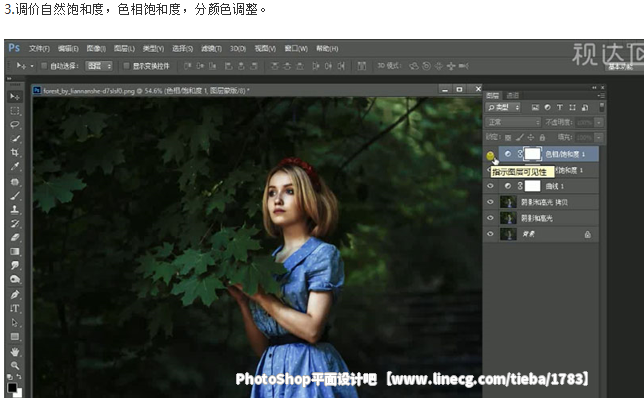Expand the layer opacity dropdown arrow
644x398 pixels.
tap(599, 122)
